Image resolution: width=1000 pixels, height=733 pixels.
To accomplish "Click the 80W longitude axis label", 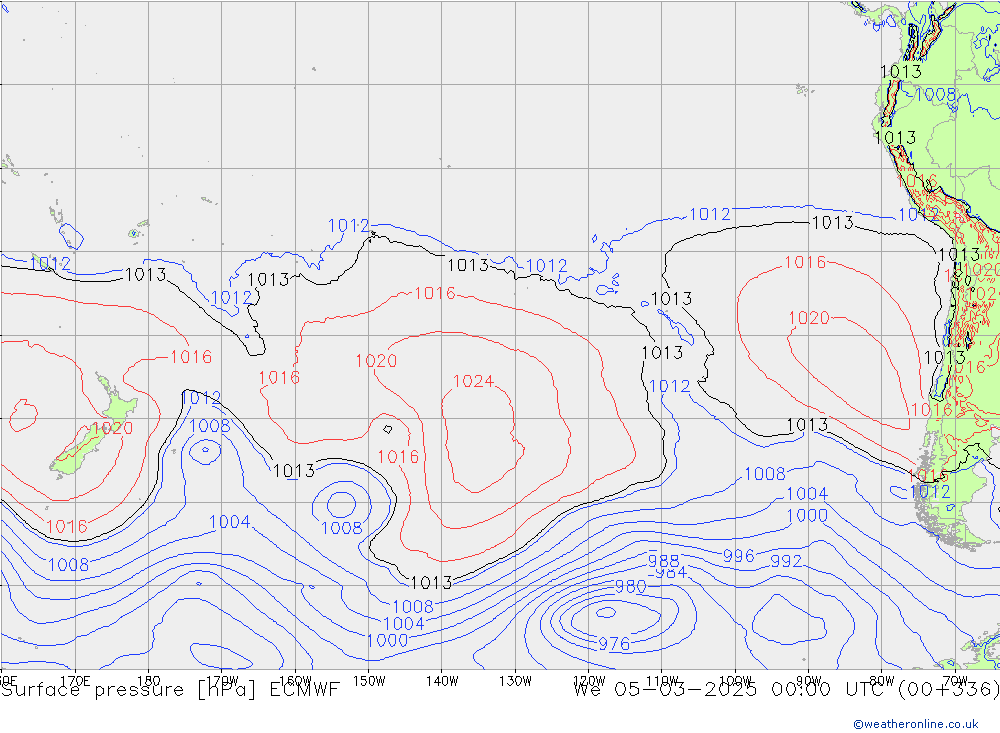I will 882,681.
